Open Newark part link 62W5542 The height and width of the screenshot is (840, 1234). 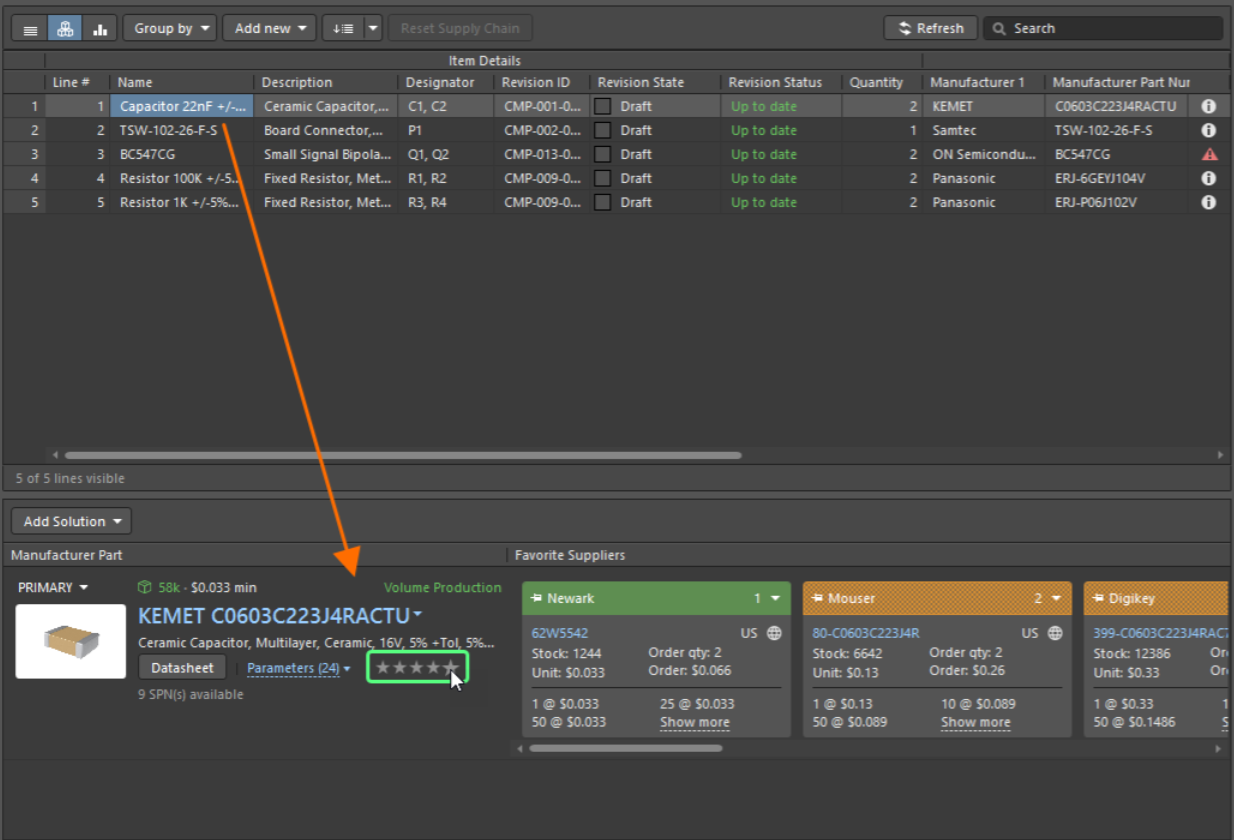[560, 633]
